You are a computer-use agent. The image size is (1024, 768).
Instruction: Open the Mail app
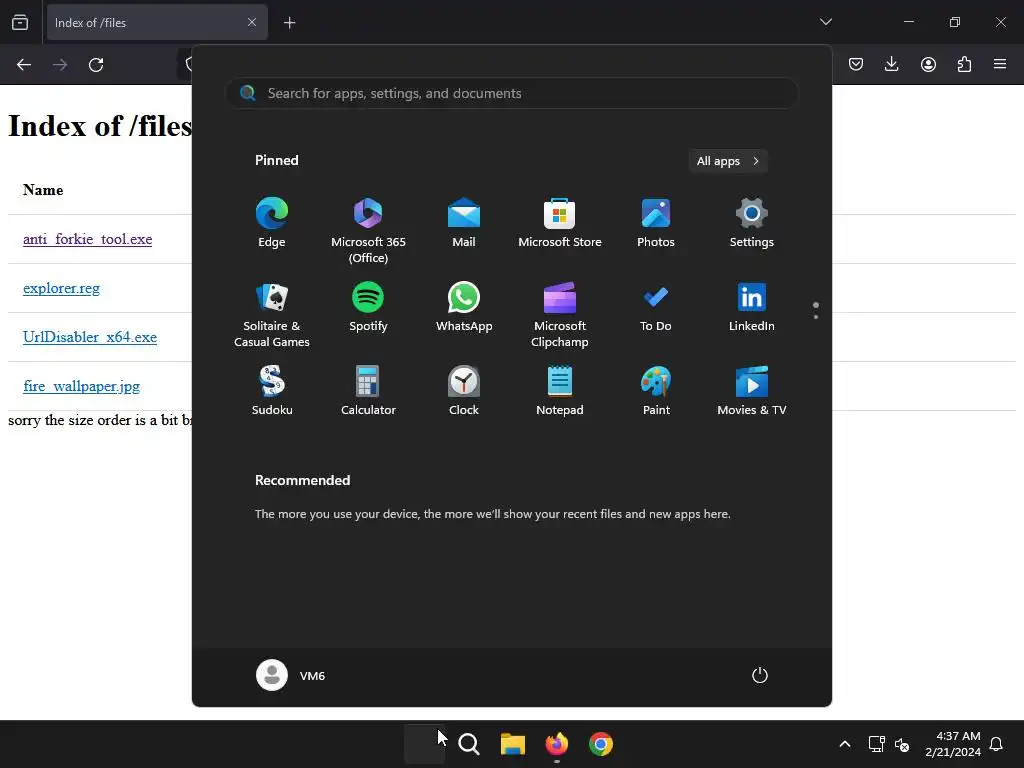point(464,223)
